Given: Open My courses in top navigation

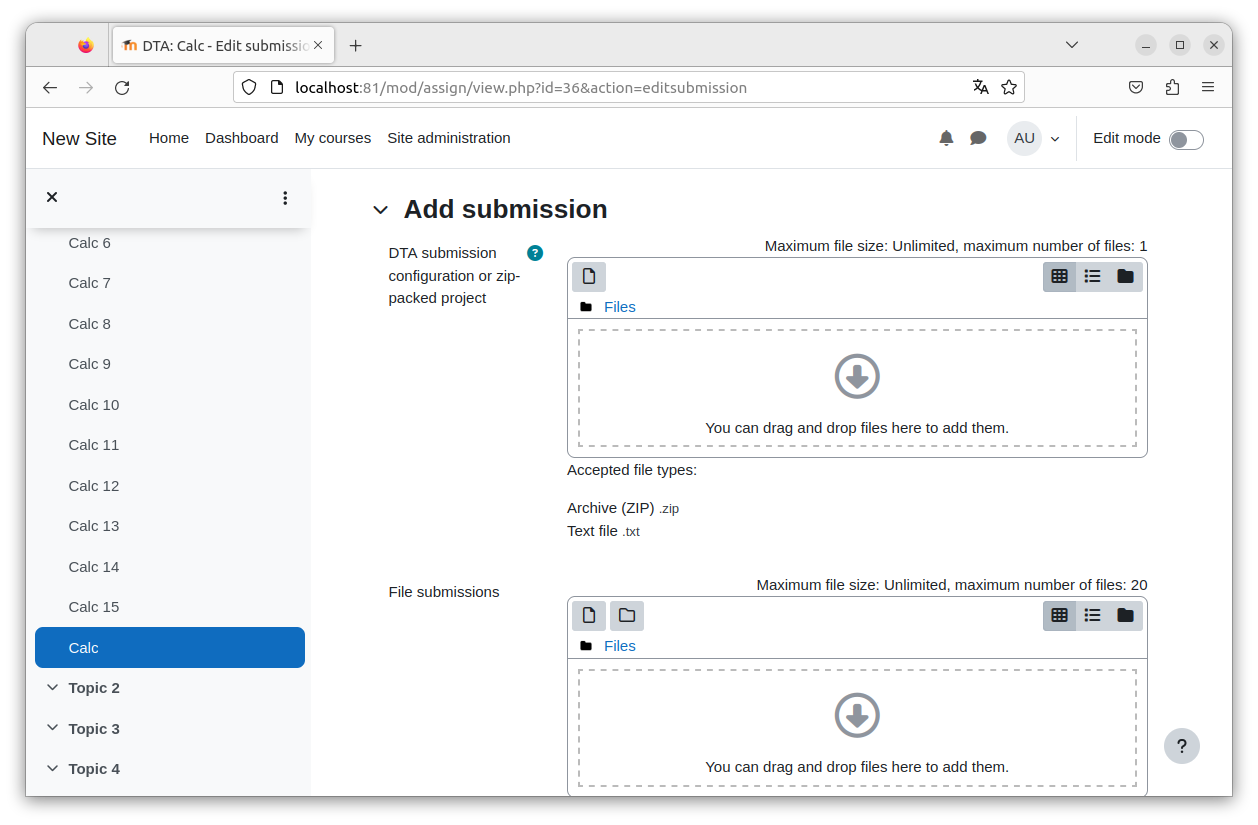Looking at the screenshot, I should pyautogui.click(x=333, y=138).
